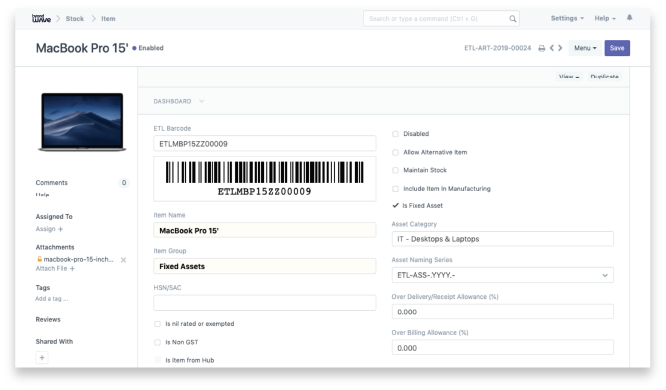Open Asset Naming Series dropdown
The width and height of the screenshot is (666, 390).
tap(502, 275)
